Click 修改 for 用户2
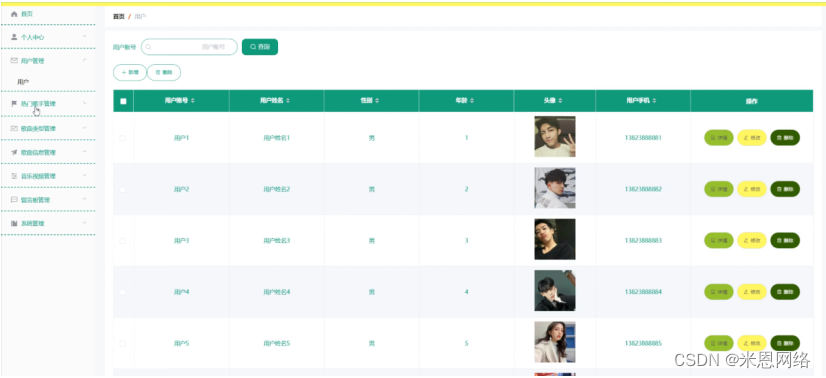This screenshot has width=826, height=378. (x=752, y=189)
